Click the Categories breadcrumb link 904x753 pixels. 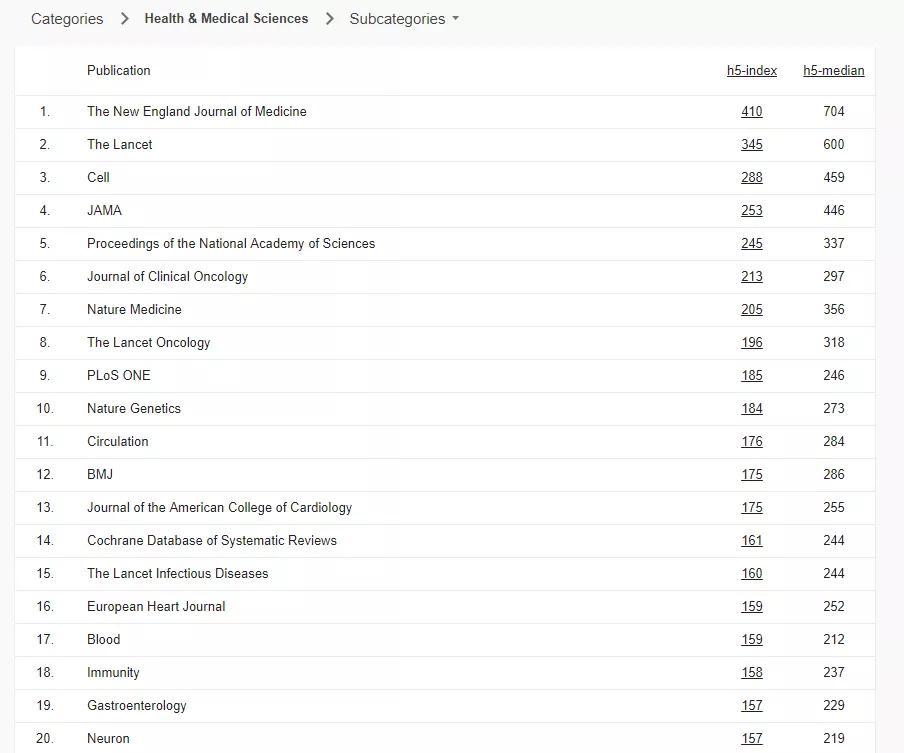point(67,19)
